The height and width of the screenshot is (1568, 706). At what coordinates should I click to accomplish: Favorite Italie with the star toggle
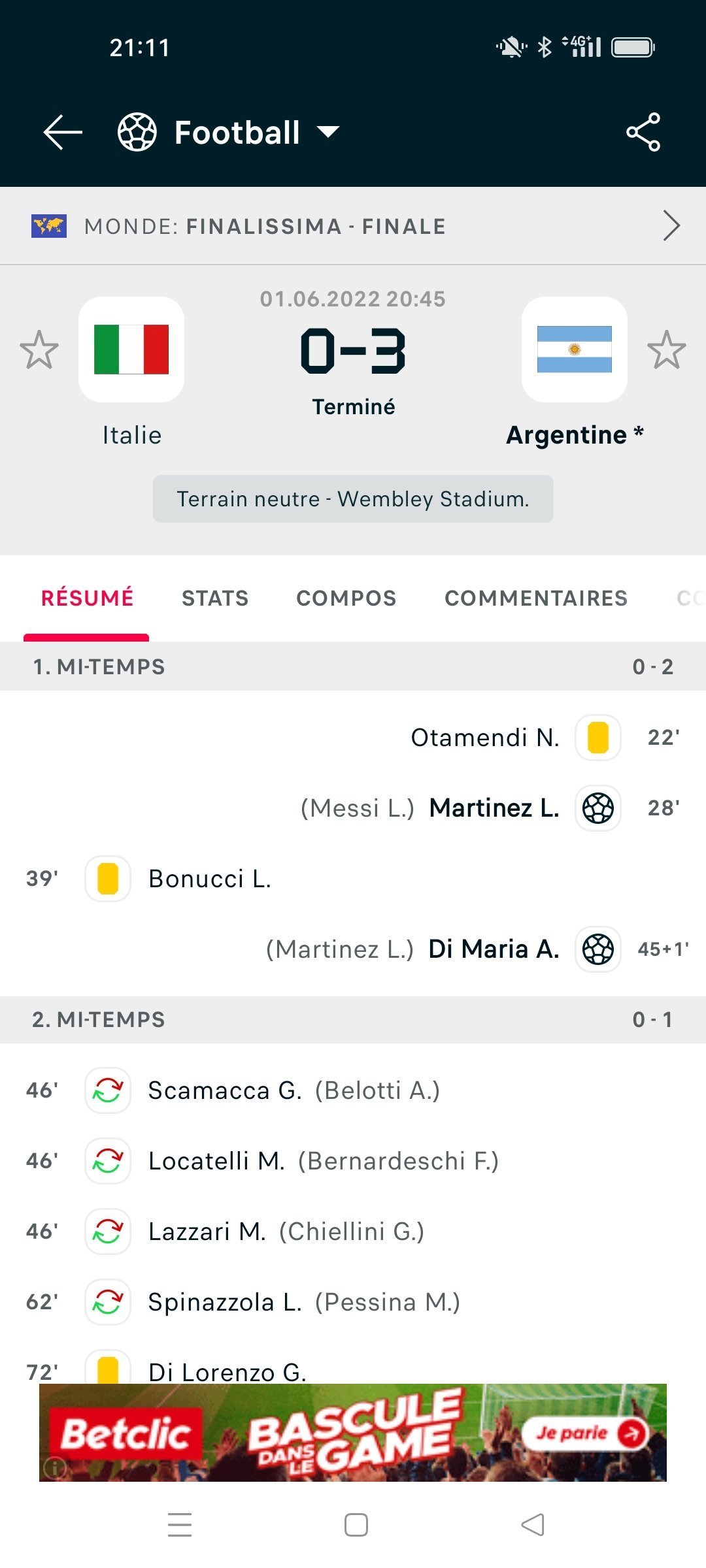pos(39,350)
